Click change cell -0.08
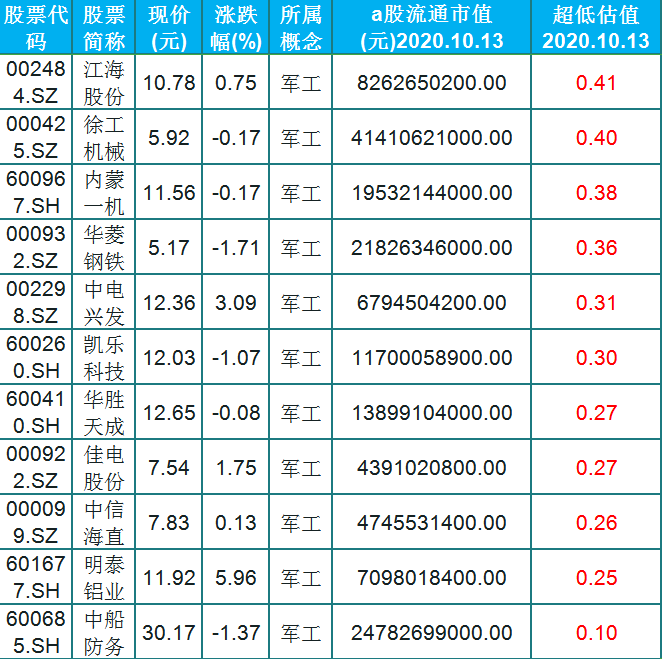 click(236, 413)
